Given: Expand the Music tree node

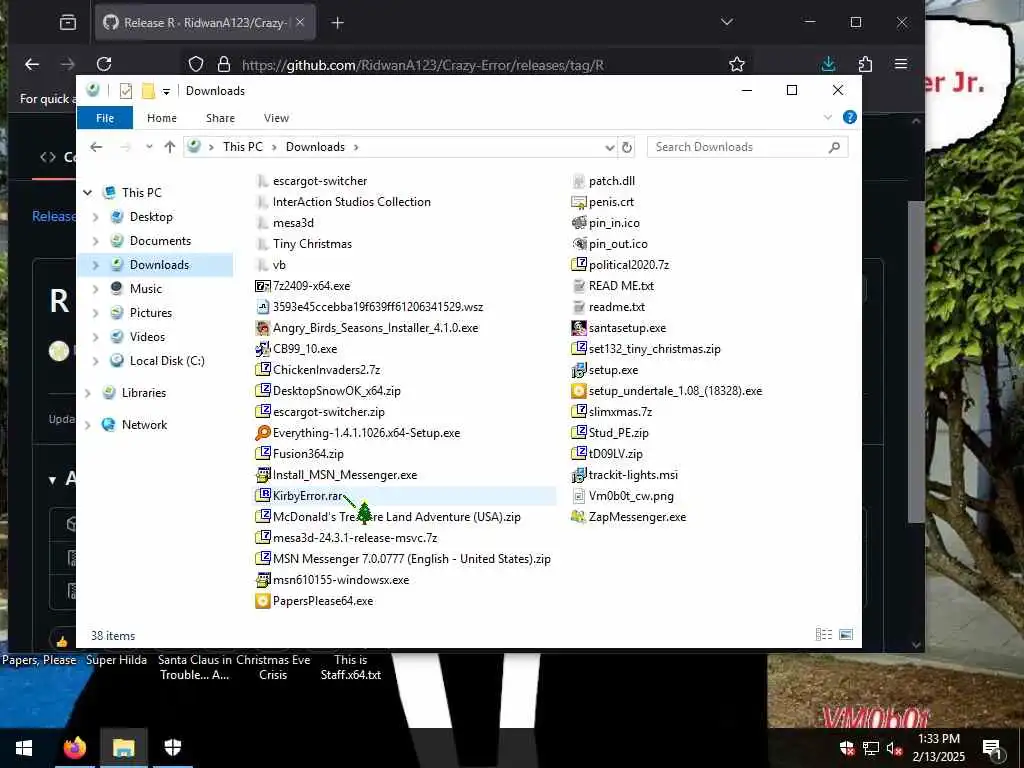Looking at the screenshot, I should (x=95, y=289).
